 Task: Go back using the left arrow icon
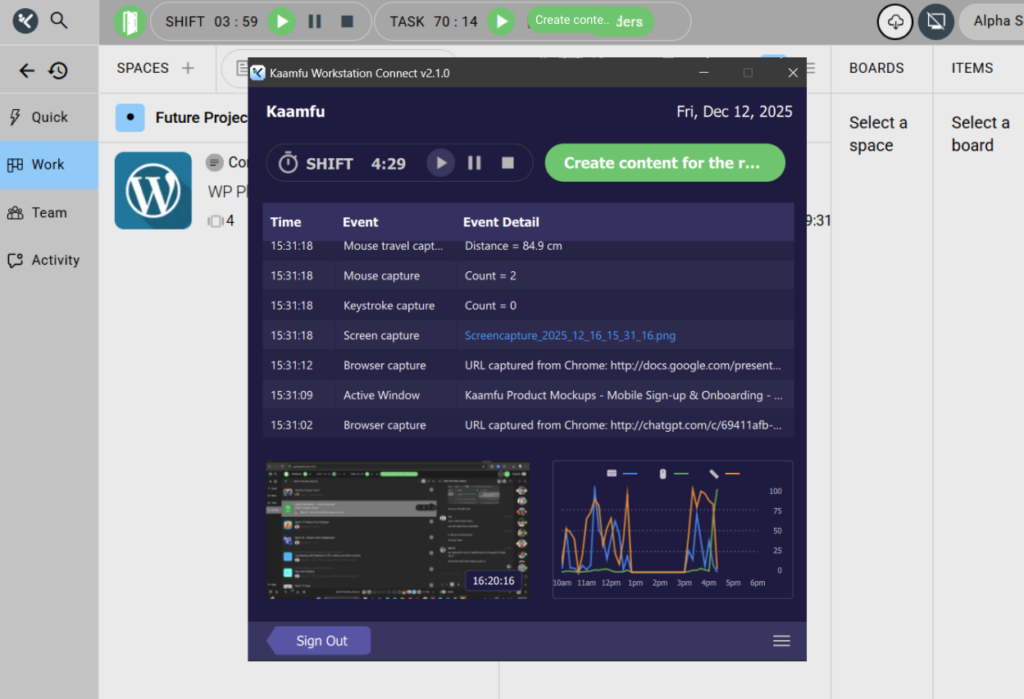coord(27,70)
